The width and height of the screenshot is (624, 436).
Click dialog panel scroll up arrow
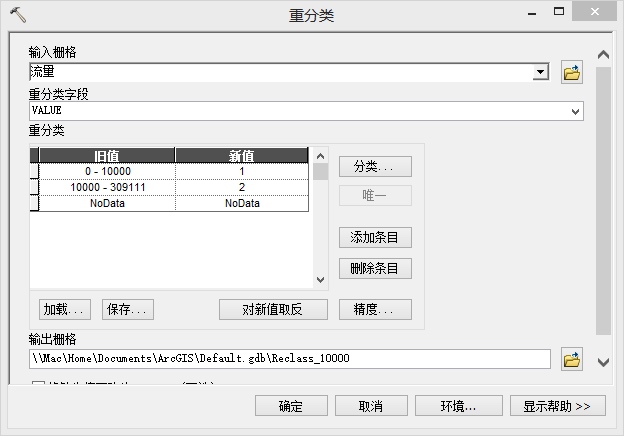(x=603, y=54)
